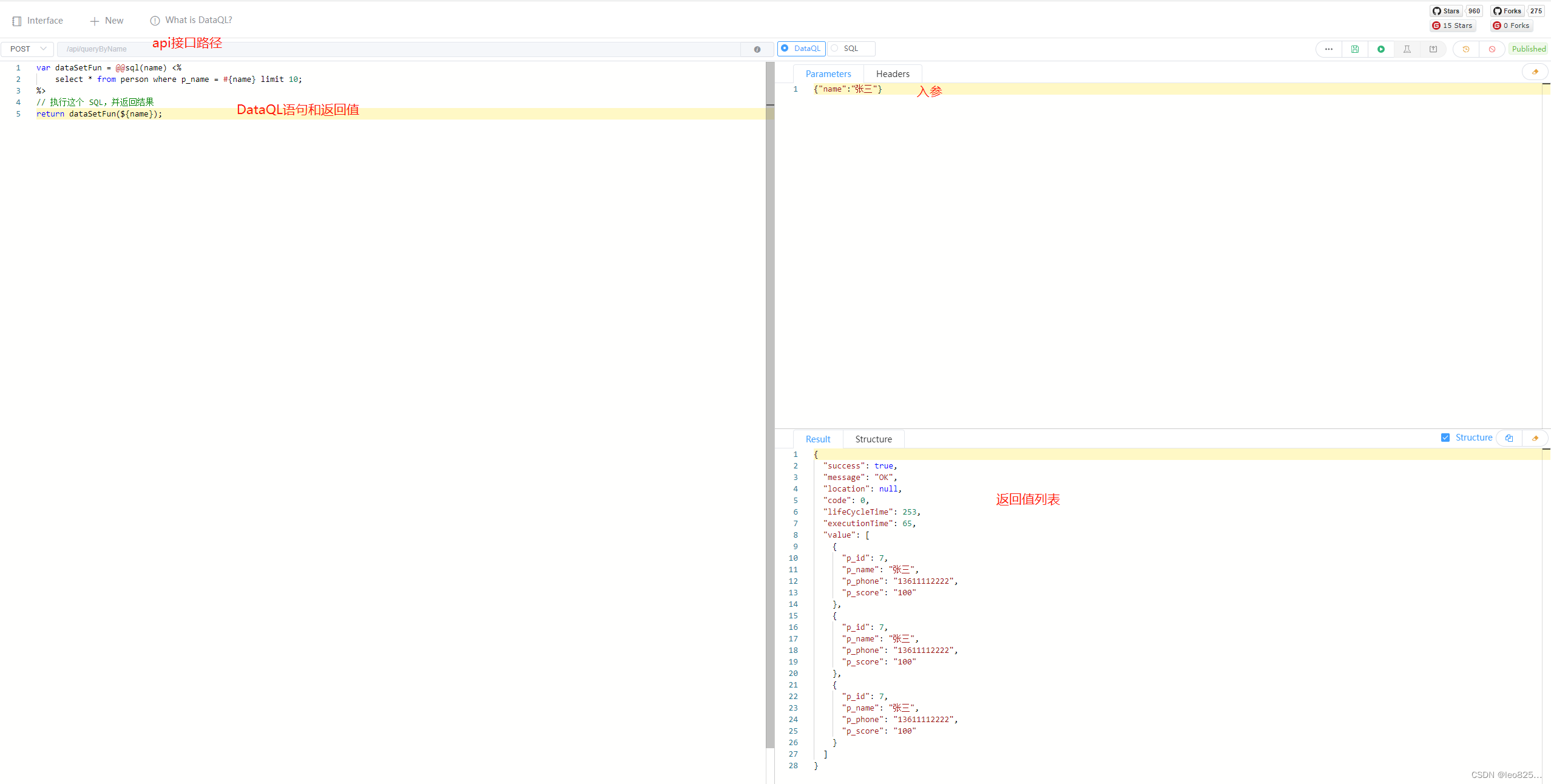Open GitHub Forks badge
This screenshot has height=784, width=1551.
click(x=1507, y=11)
